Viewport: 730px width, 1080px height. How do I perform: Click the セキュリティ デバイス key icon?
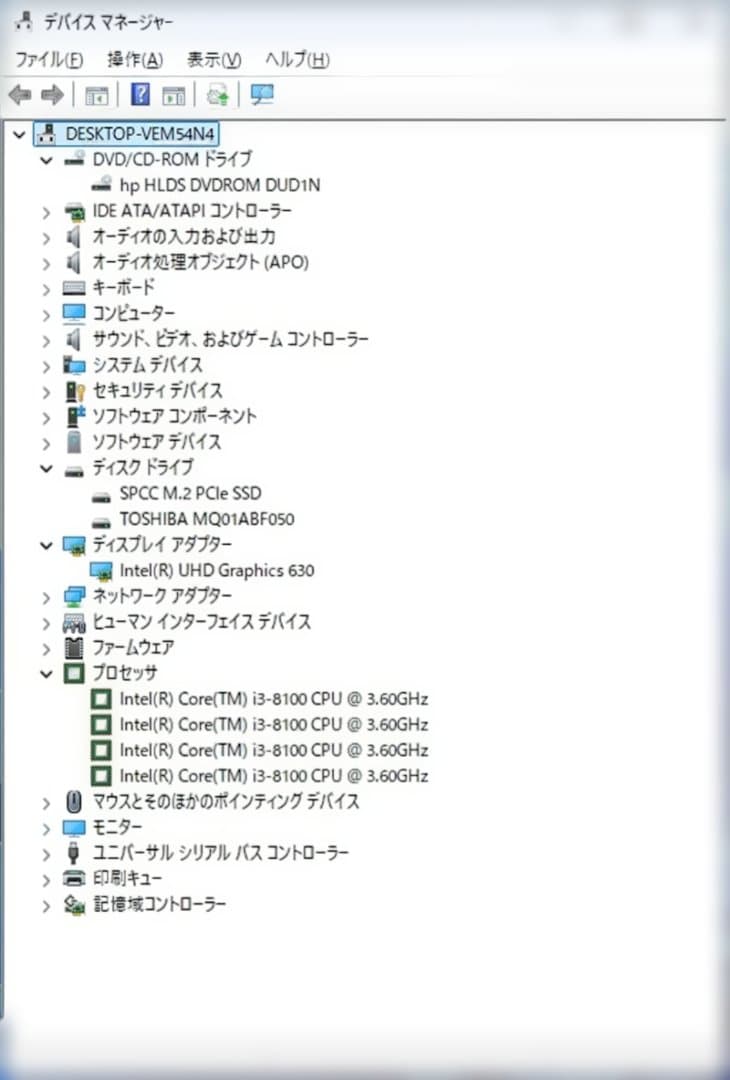coord(74,391)
